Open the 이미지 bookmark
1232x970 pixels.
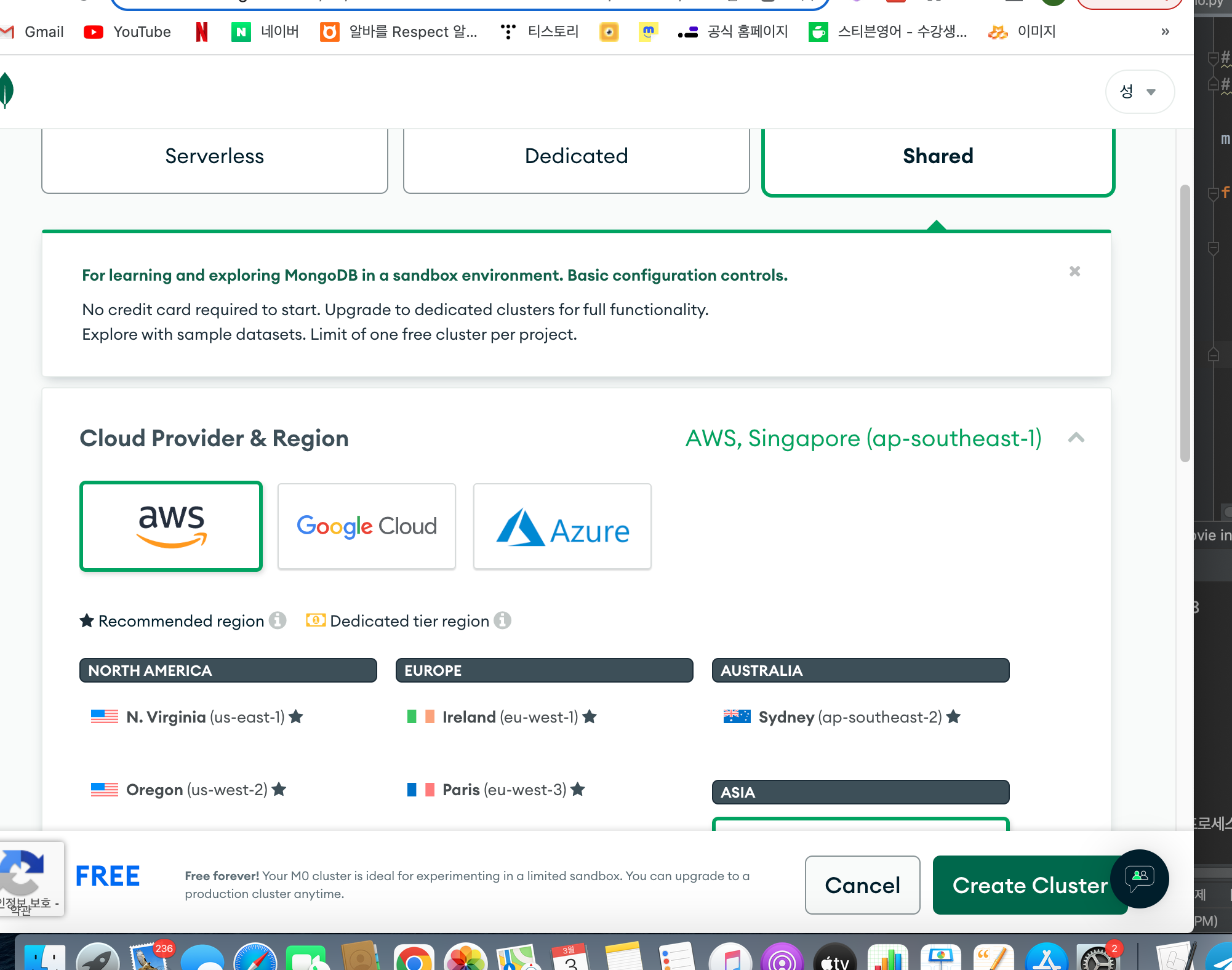1022,31
